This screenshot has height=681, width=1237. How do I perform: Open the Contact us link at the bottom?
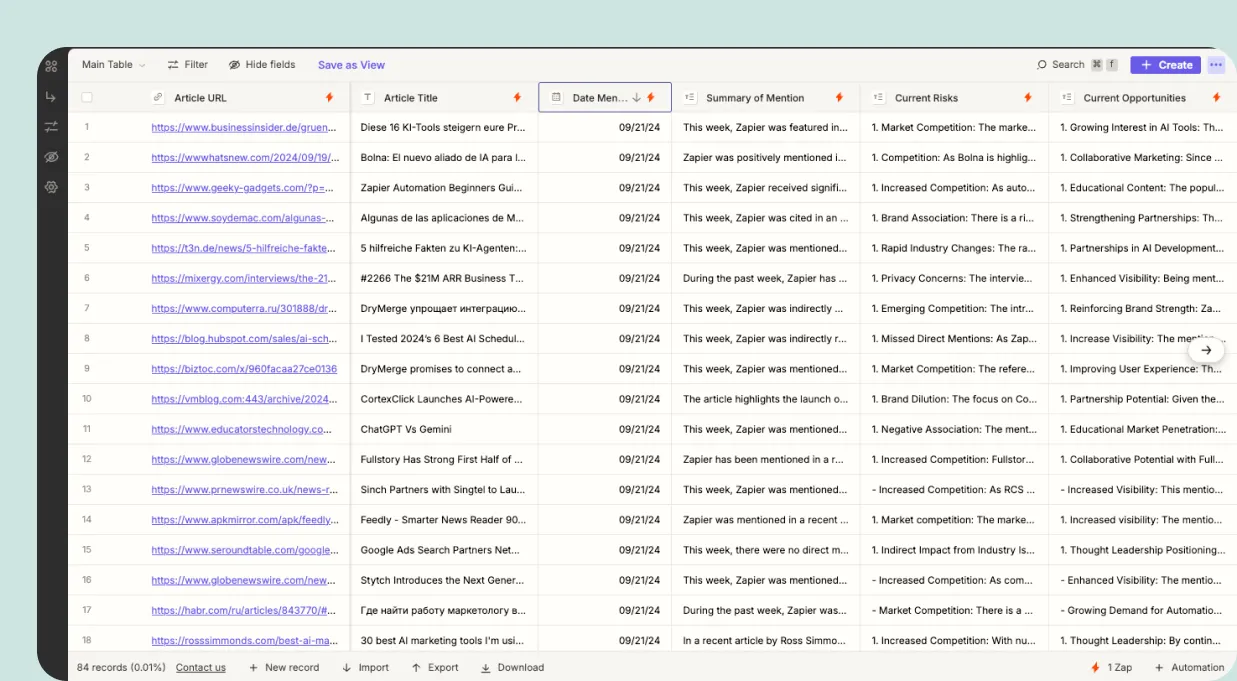pos(200,667)
